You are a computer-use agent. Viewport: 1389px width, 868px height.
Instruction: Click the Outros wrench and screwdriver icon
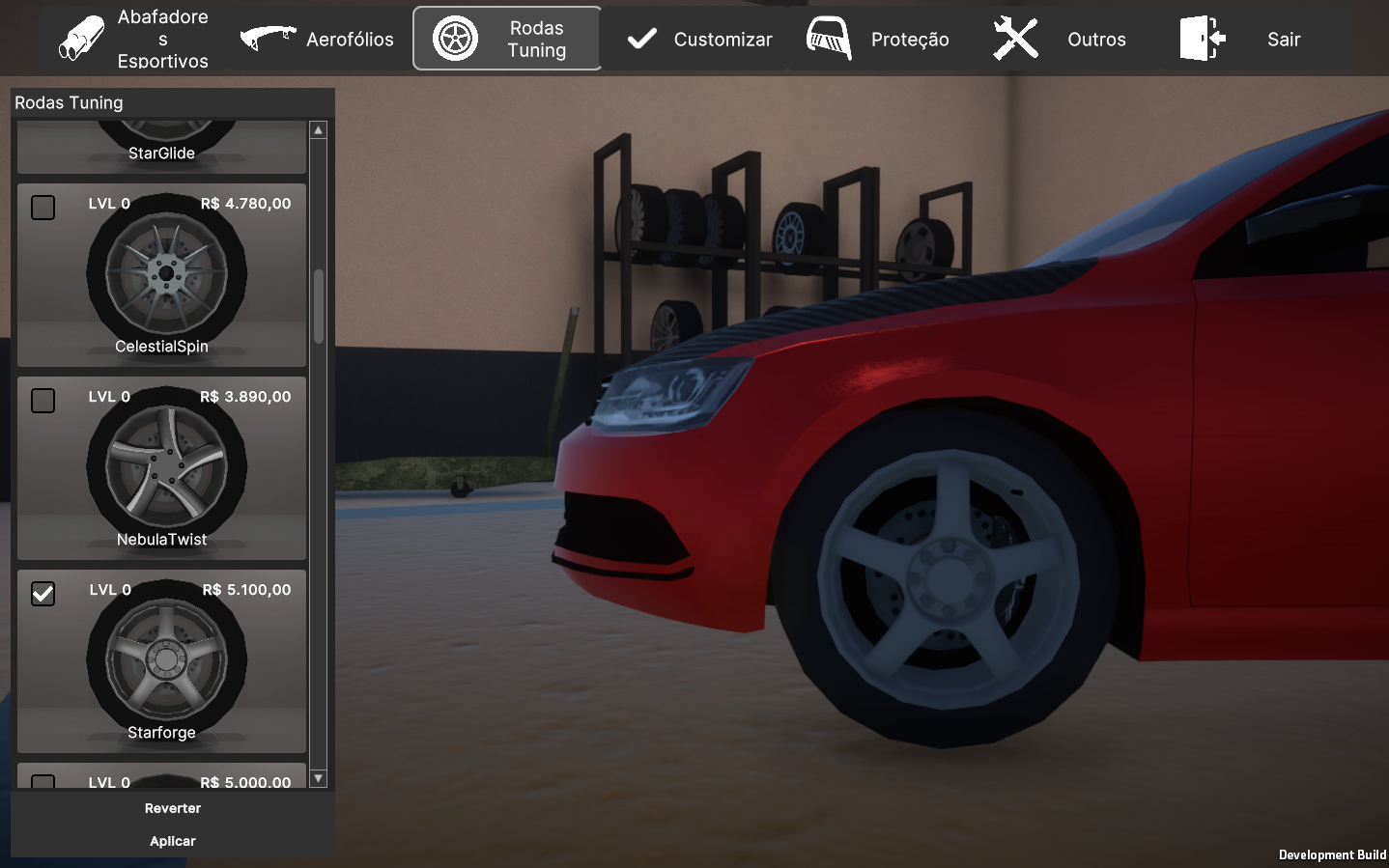(1015, 39)
